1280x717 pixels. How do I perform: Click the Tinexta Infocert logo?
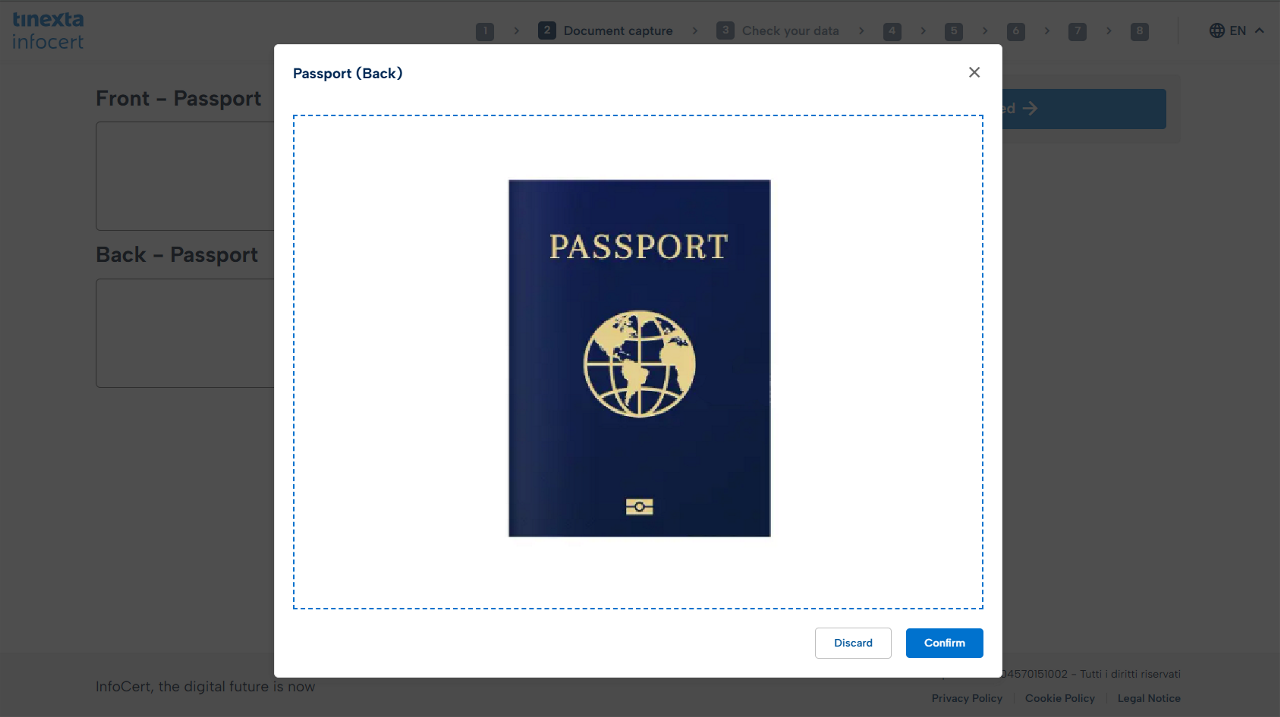(48, 31)
